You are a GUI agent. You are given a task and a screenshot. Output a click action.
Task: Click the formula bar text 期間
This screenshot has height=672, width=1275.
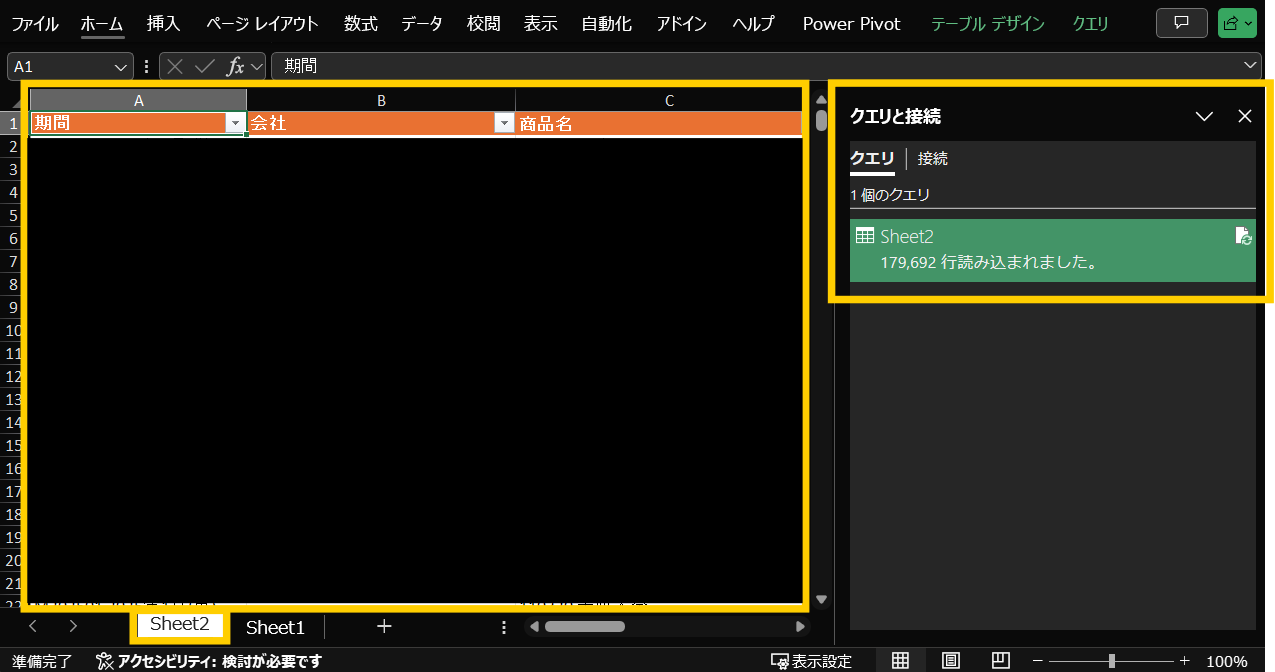click(301, 66)
